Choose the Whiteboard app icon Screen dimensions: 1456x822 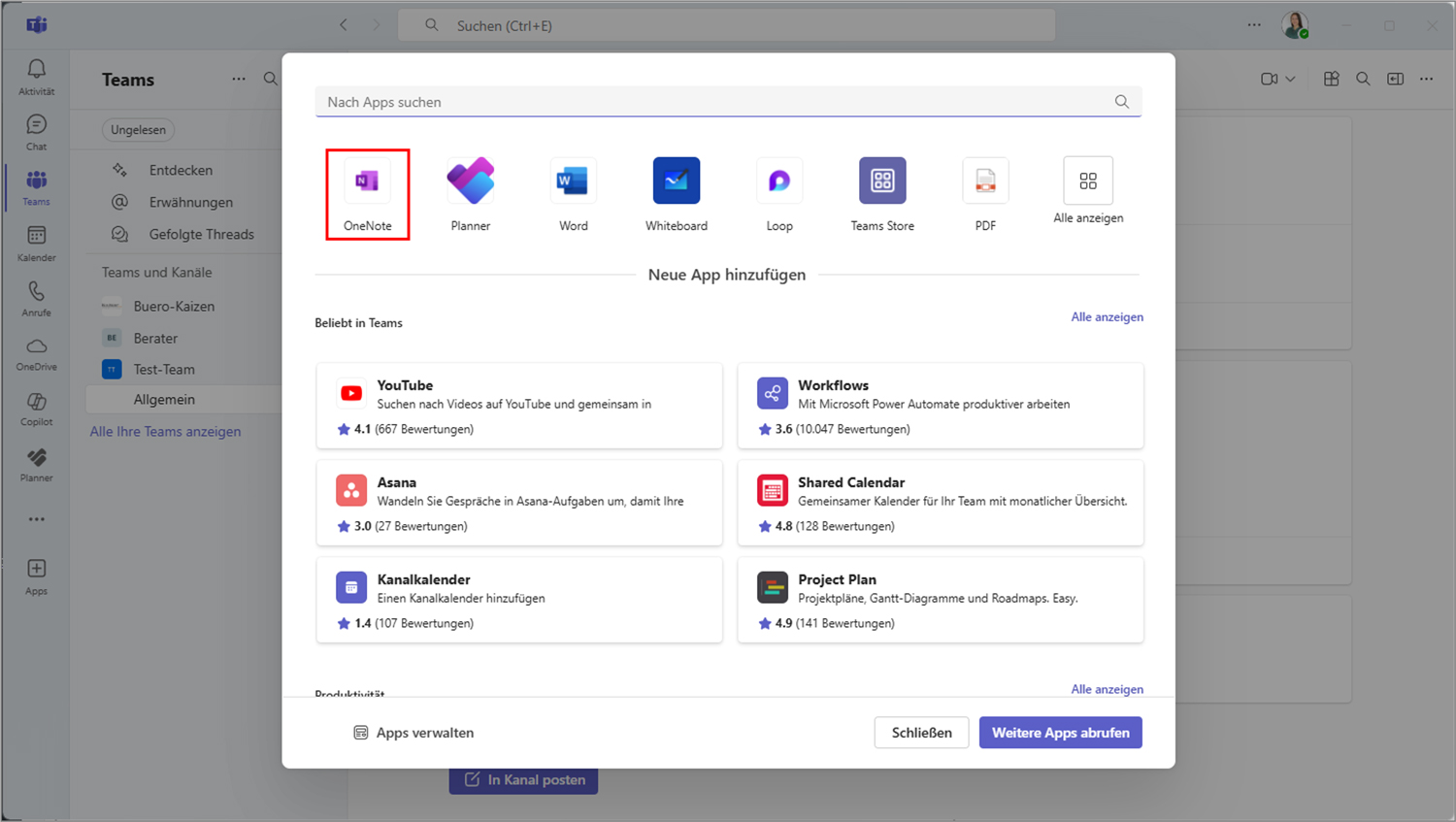[x=676, y=182]
